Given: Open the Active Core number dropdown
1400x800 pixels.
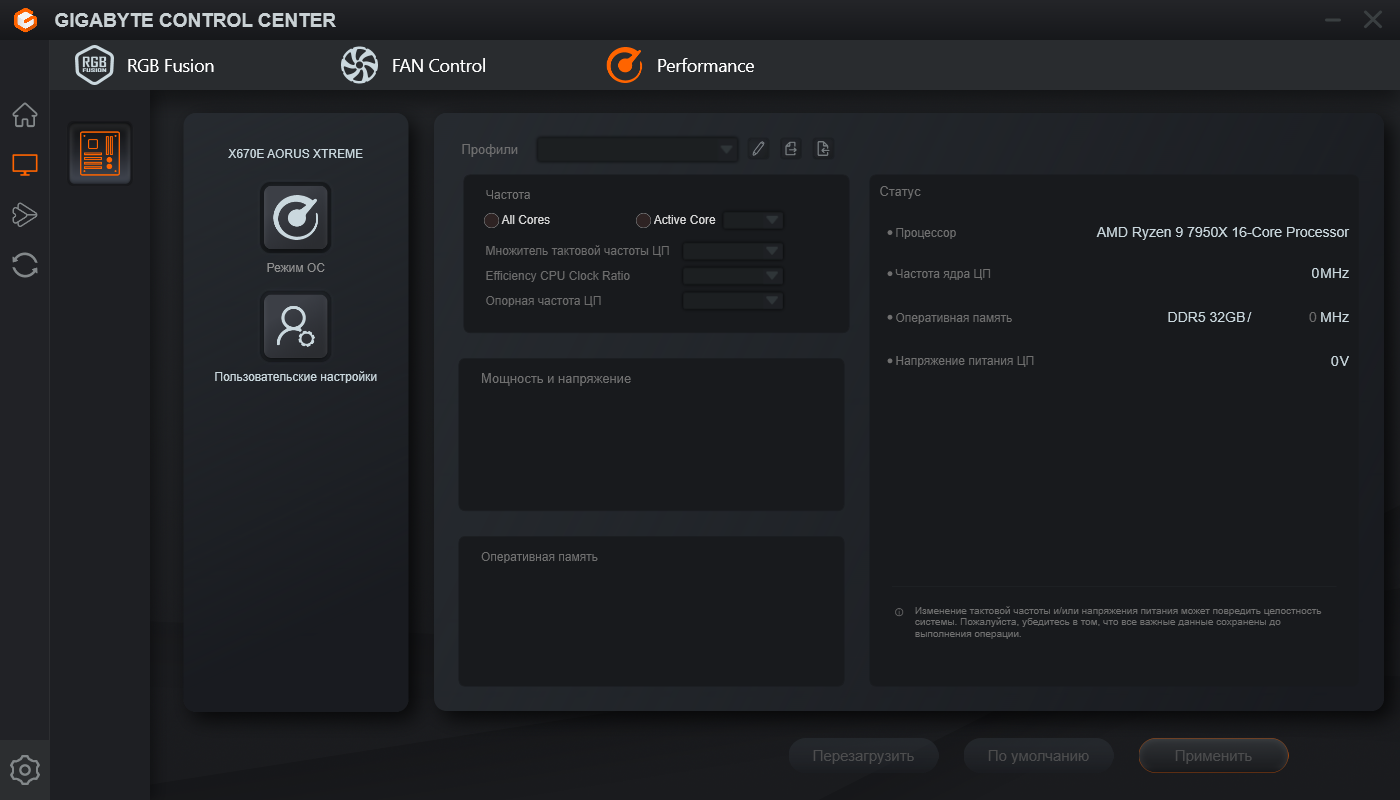Looking at the screenshot, I should [753, 220].
